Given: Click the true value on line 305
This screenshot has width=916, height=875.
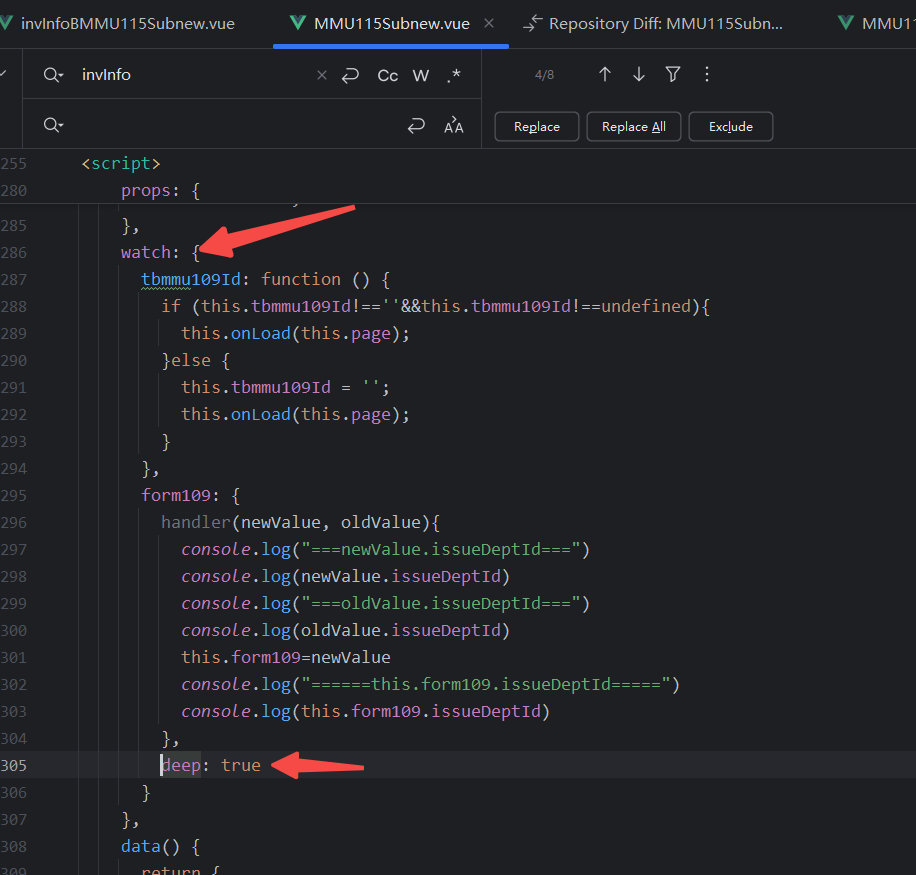Looking at the screenshot, I should tap(241, 765).
